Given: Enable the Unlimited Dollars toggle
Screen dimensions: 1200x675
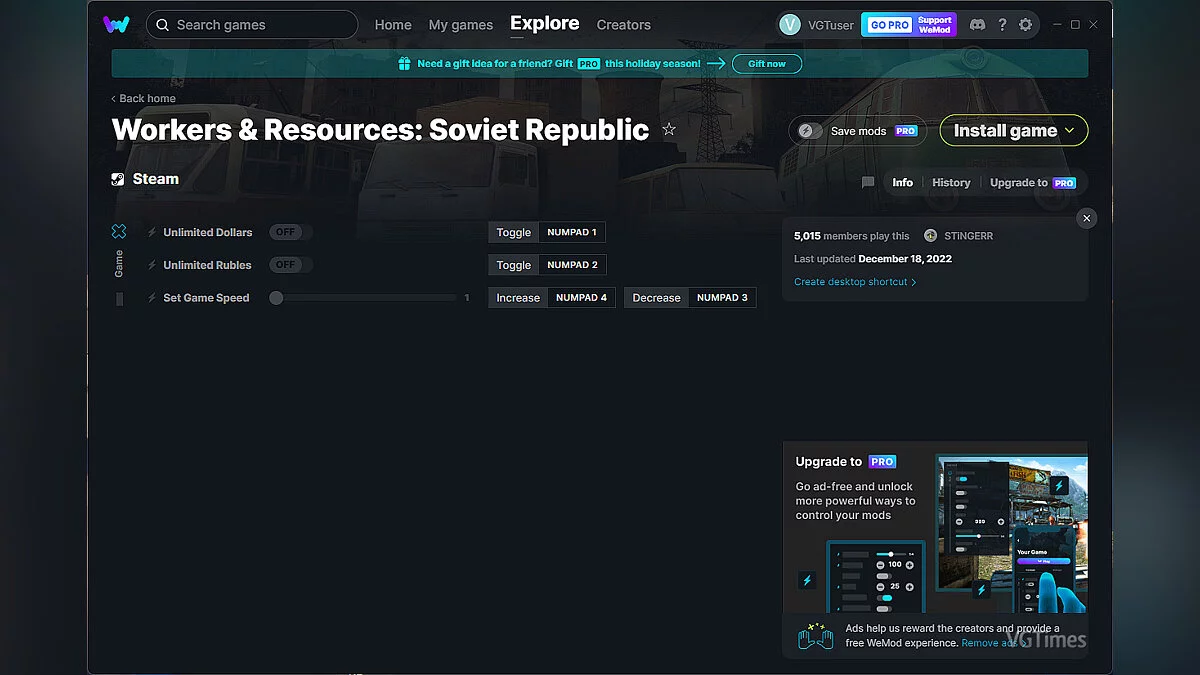Looking at the screenshot, I should [x=288, y=231].
